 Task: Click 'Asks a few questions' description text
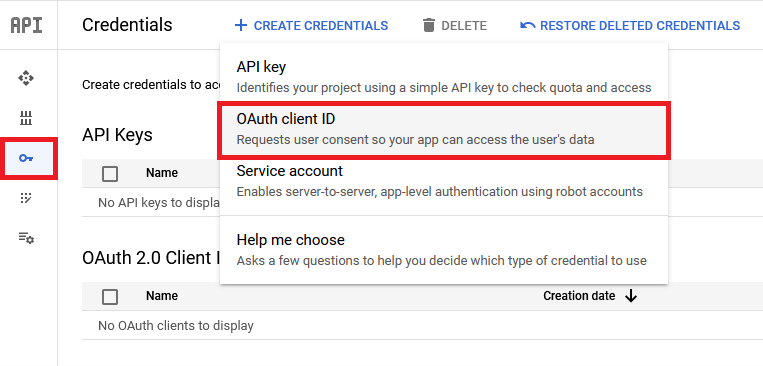[441, 261]
